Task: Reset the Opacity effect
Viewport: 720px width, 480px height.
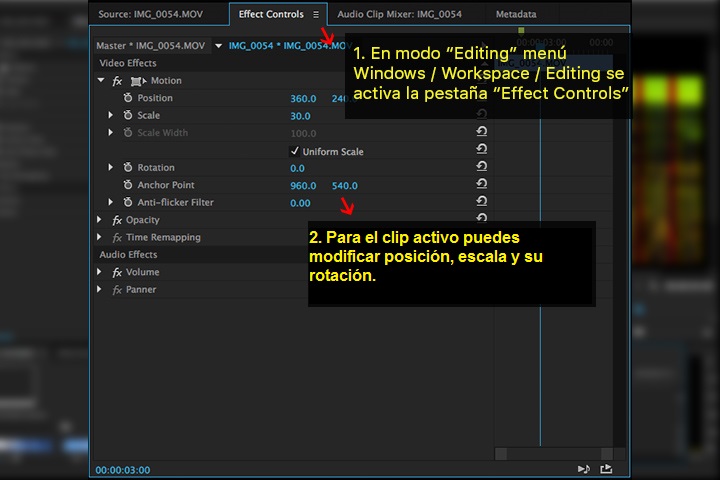Action: point(481,217)
